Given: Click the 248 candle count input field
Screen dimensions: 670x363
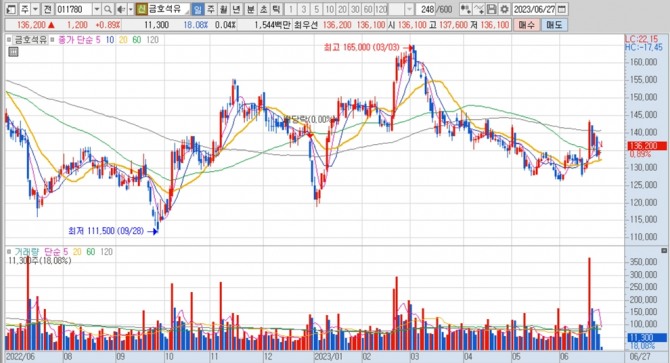Looking at the screenshot, I should point(426,9).
